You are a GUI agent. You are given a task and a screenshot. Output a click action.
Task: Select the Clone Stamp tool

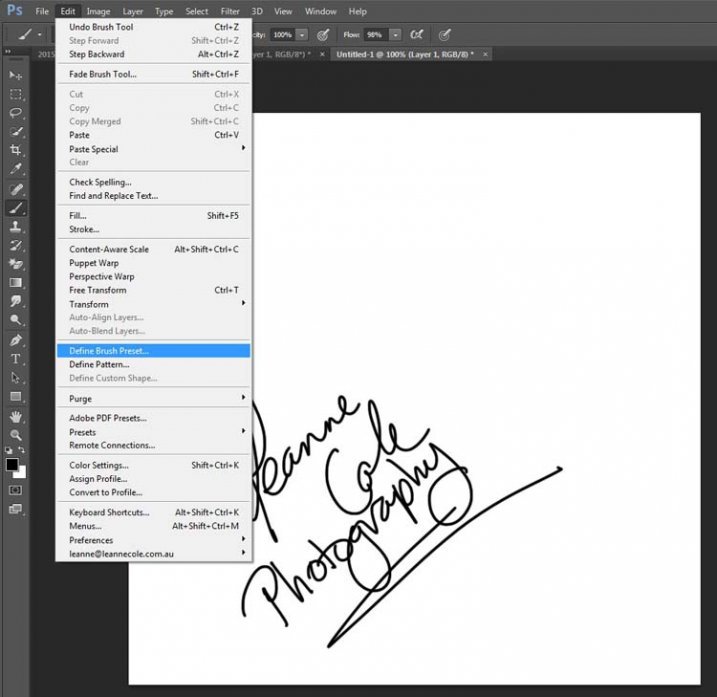(x=16, y=227)
